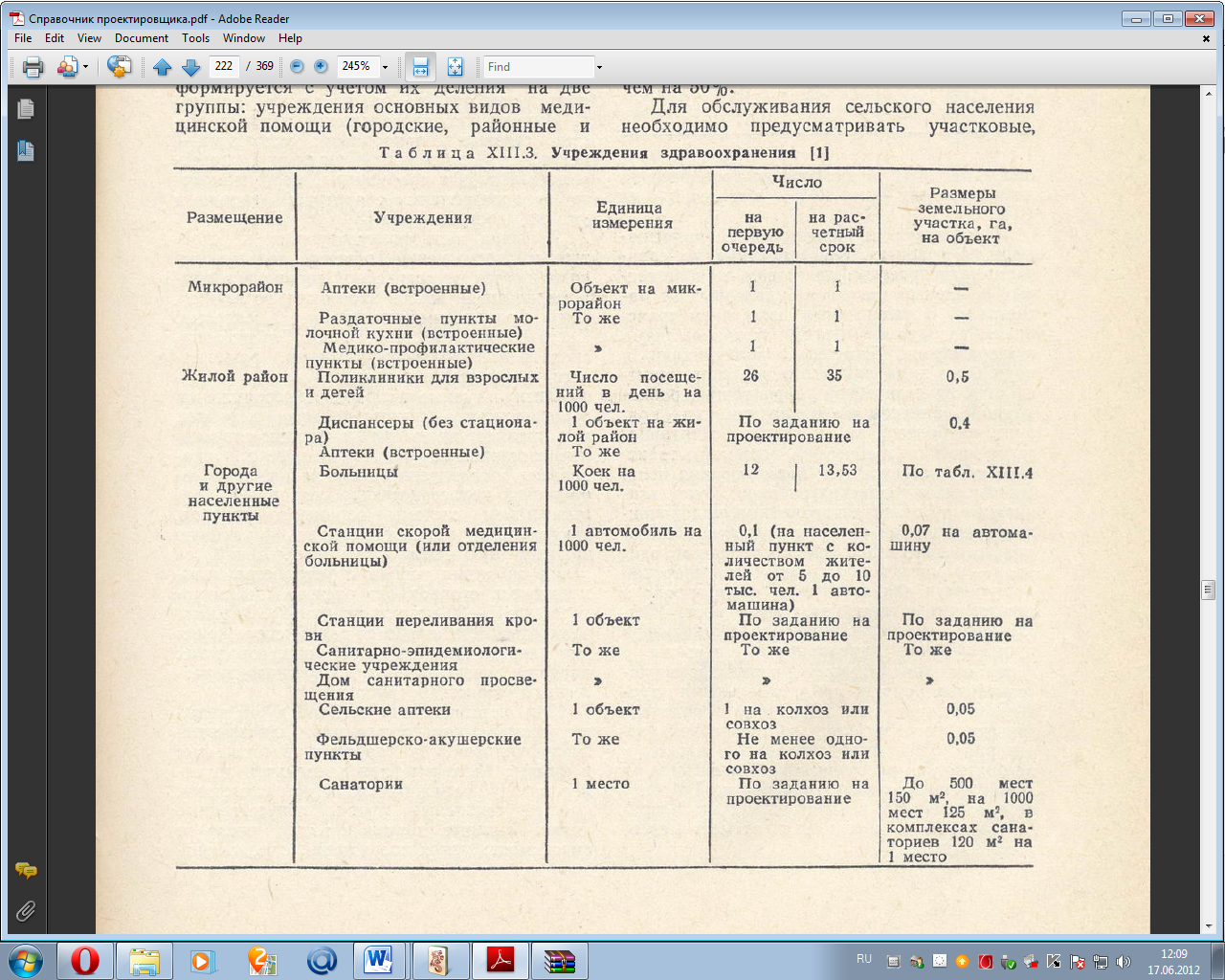Show the Pages thumbnails panel
The width and height of the screenshot is (1225, 980).
pyautogui.click(x=26, y=109)
